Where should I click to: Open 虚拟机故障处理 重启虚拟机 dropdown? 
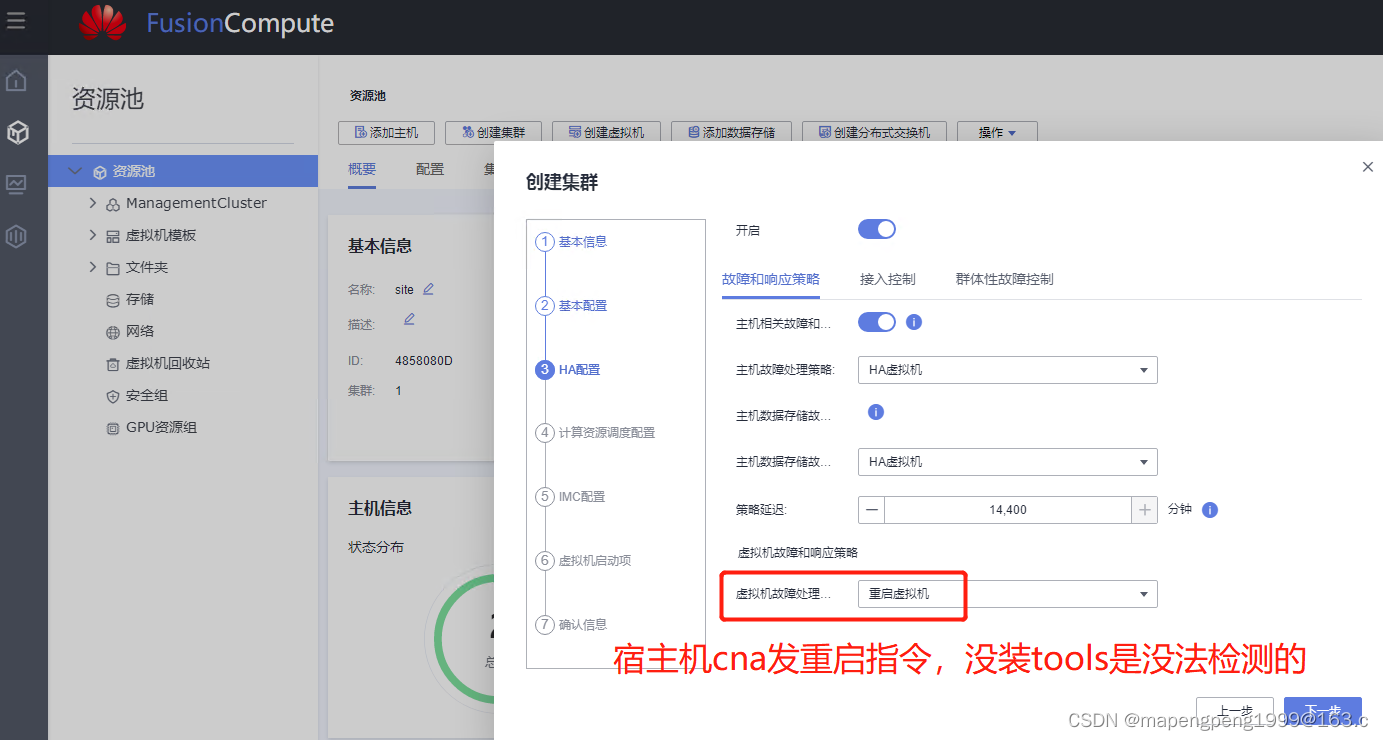[x=1007, y=594]
